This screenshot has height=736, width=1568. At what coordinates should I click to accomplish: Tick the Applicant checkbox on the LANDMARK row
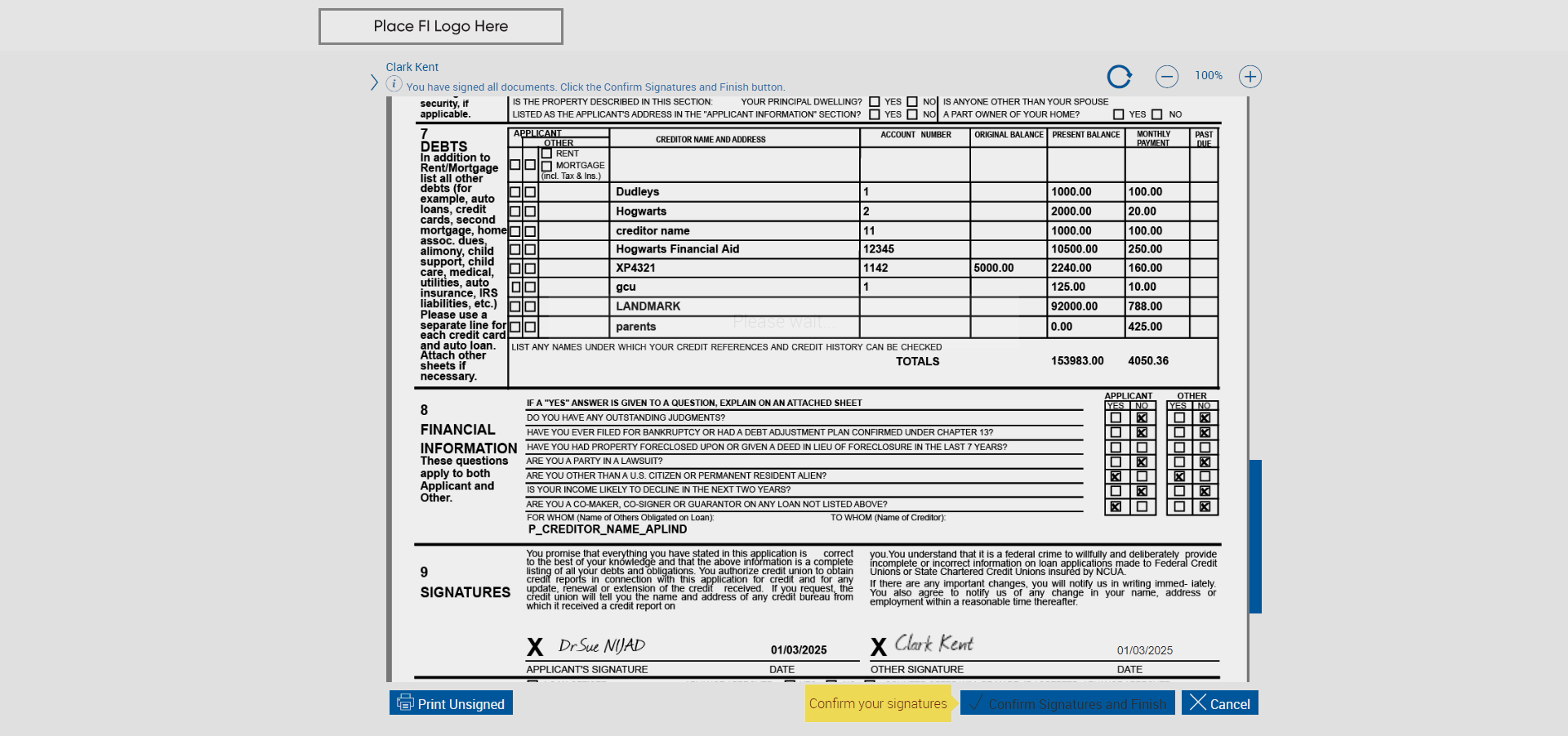click(x=515, y=306)
